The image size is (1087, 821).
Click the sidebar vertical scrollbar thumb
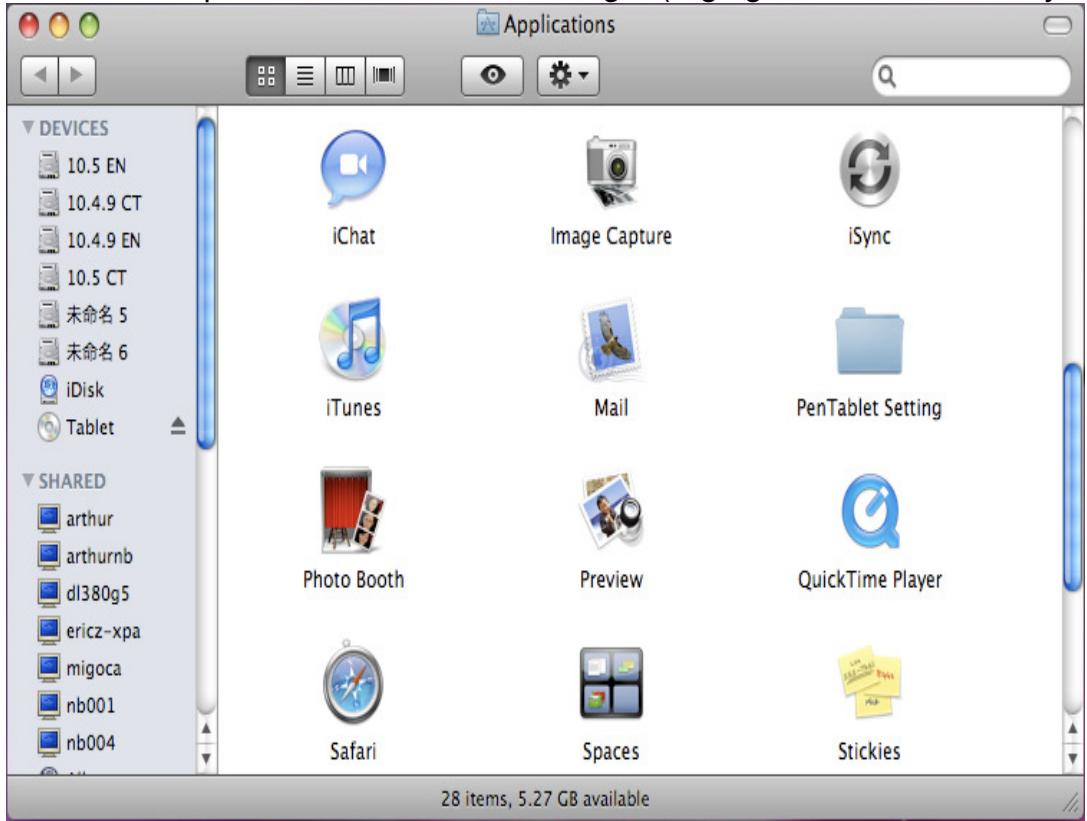tap(206, 283)
